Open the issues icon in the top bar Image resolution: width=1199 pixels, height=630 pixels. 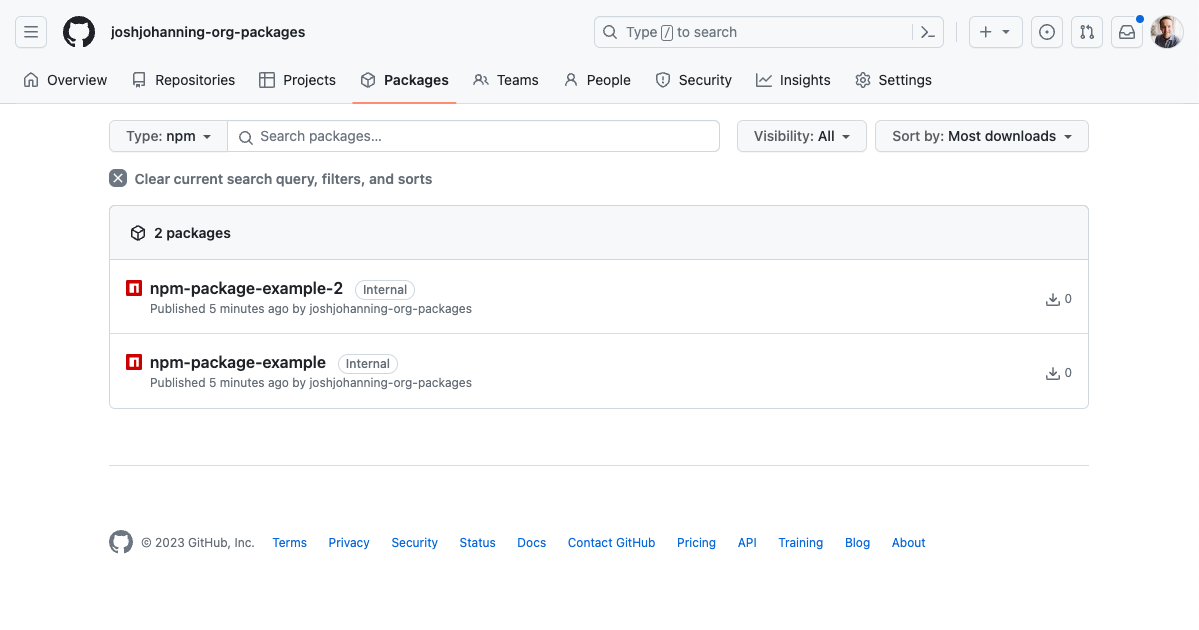pyautogui.click(x=1046, y=31)
